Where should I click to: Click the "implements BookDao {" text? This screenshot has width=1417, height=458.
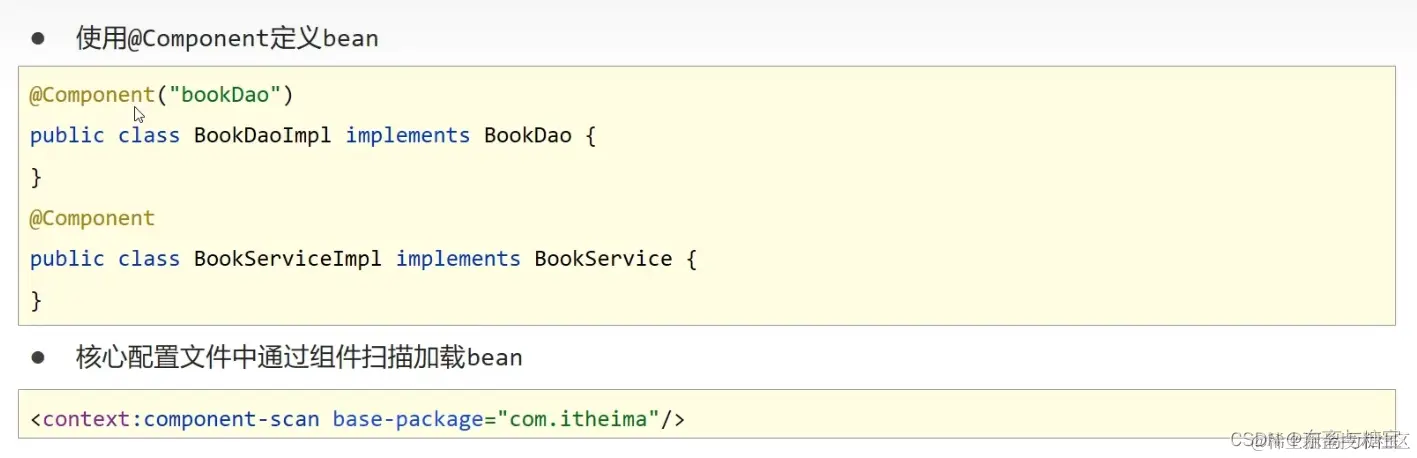(x=471, y=135)
